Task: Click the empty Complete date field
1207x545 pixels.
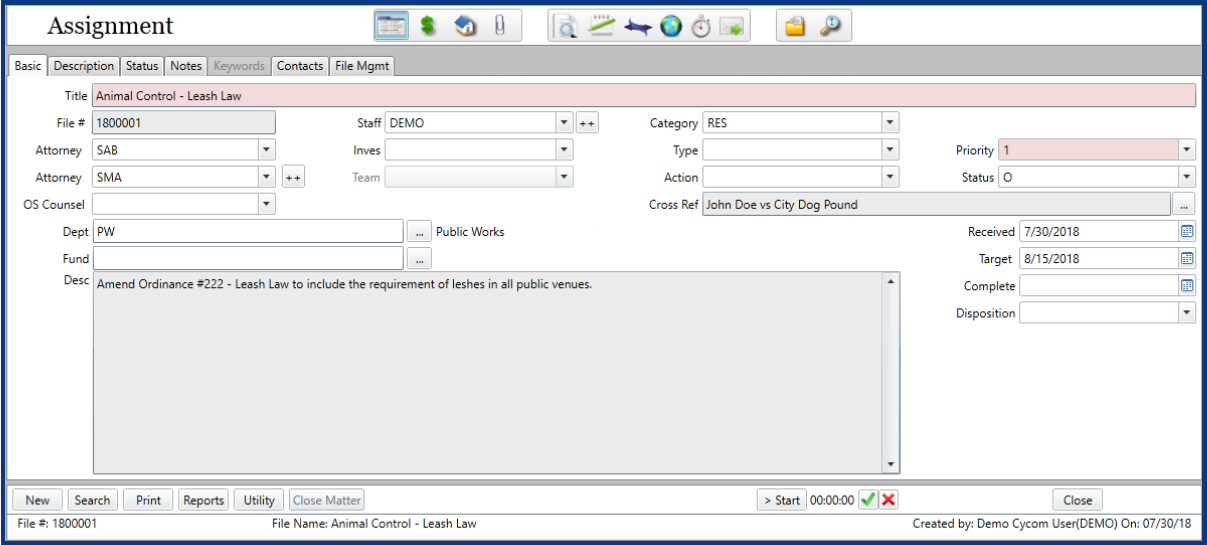Action: click(x=1099, y=285)
